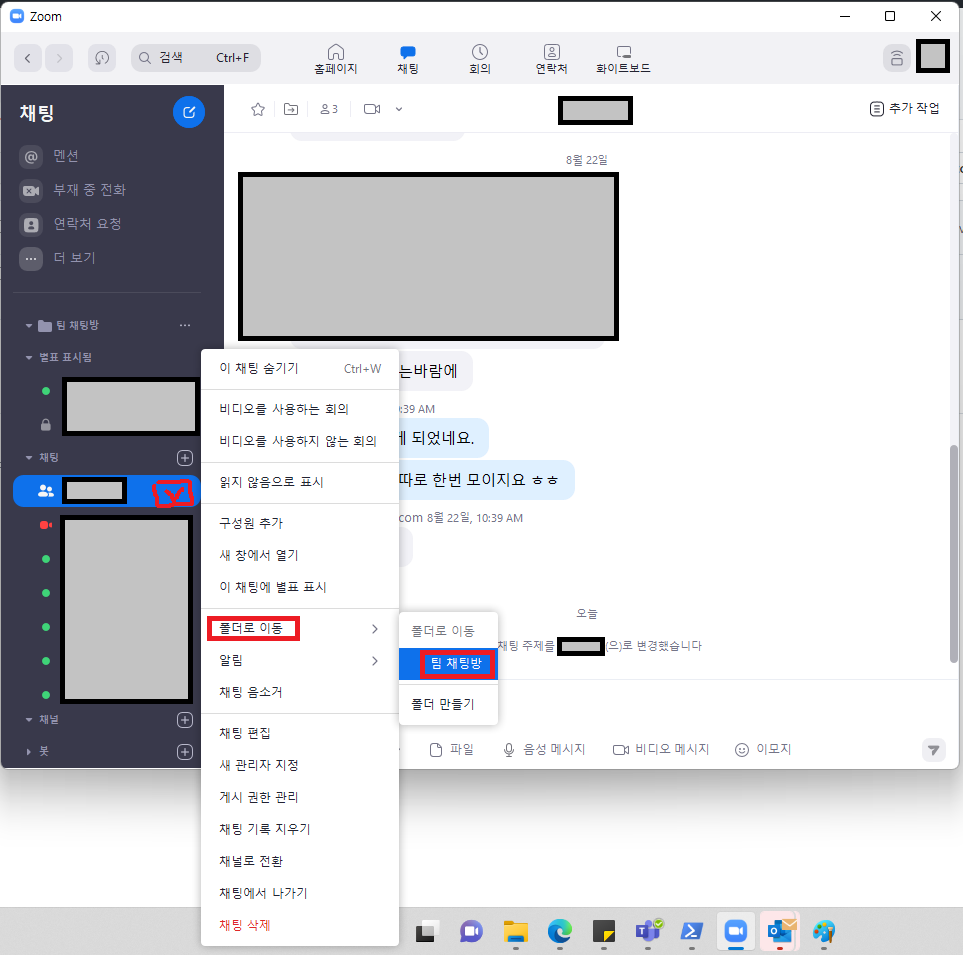
Task: Switch to the 채팅 tab
Action: click(408, 60)
